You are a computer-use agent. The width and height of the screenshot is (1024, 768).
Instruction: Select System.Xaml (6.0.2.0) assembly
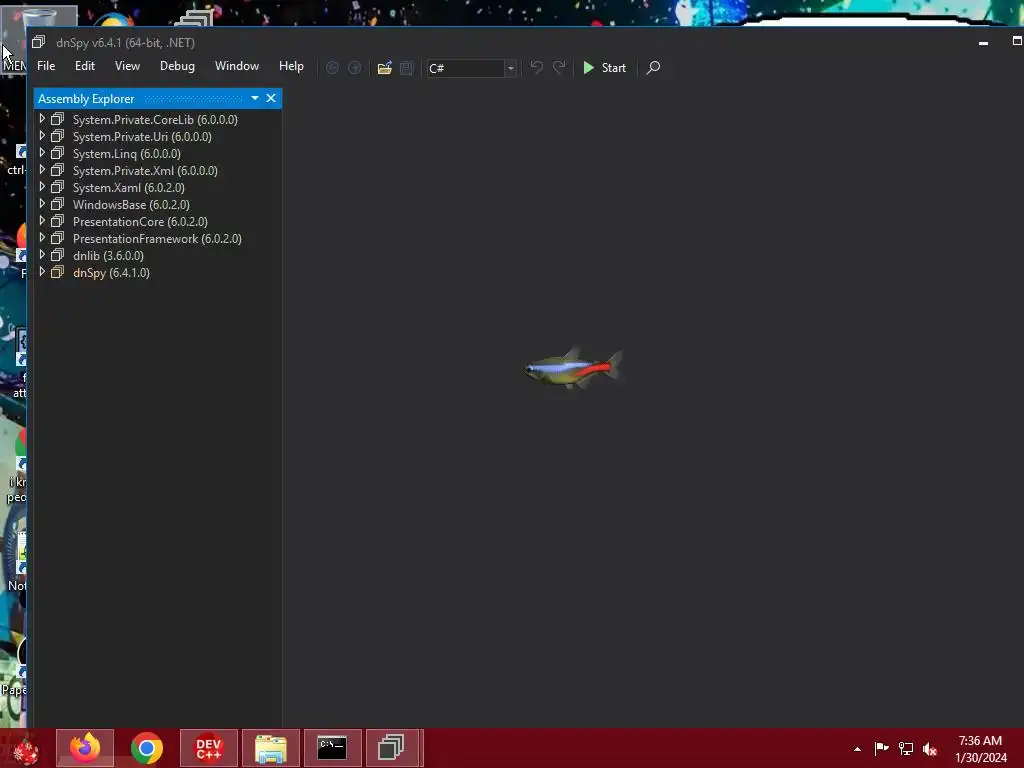tap(129, 187)
